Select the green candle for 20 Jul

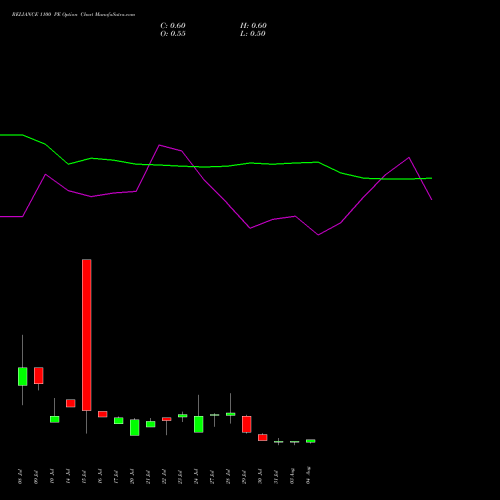[x=135, y=427]
